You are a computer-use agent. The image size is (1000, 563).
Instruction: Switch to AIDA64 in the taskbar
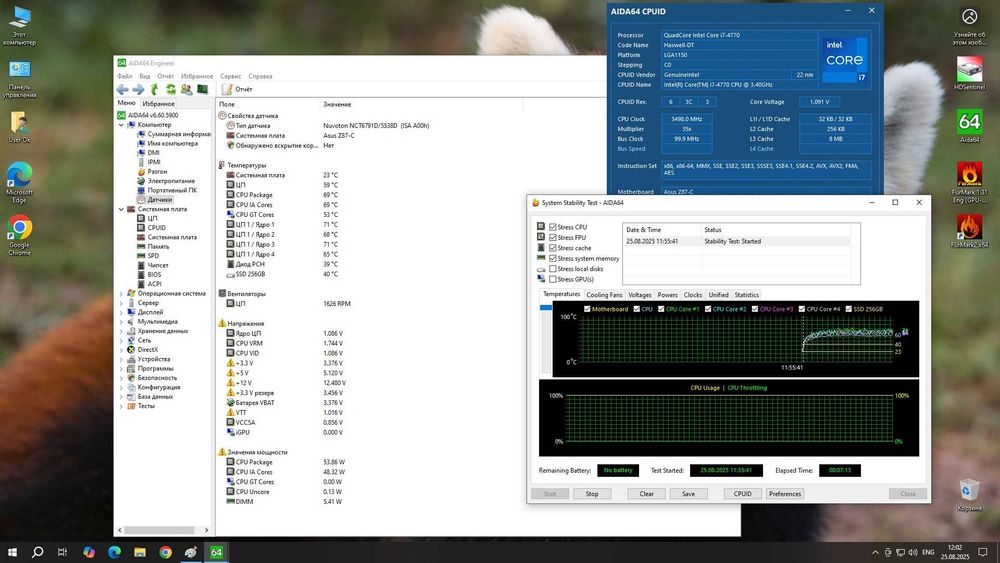point(216,552)
